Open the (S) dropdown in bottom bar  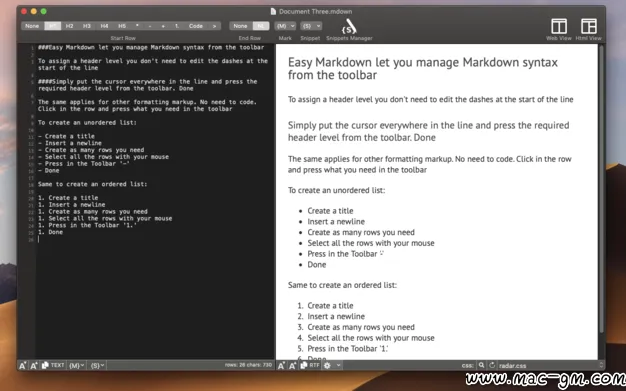coord(97,365)
